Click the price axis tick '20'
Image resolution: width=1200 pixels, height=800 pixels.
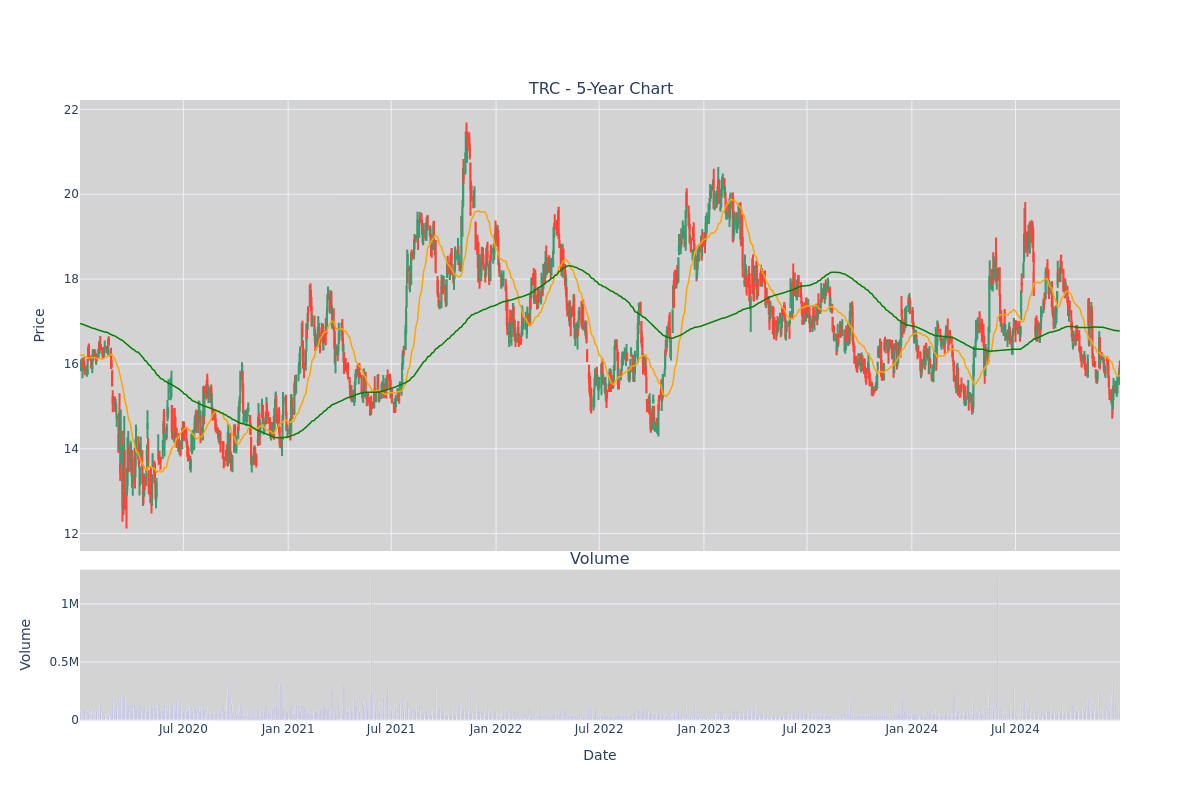point(71,194)
